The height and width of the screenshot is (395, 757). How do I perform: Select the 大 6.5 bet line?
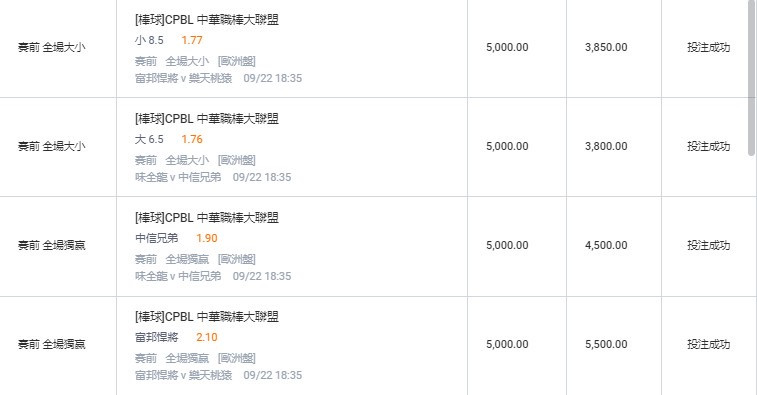pos(149,139)
